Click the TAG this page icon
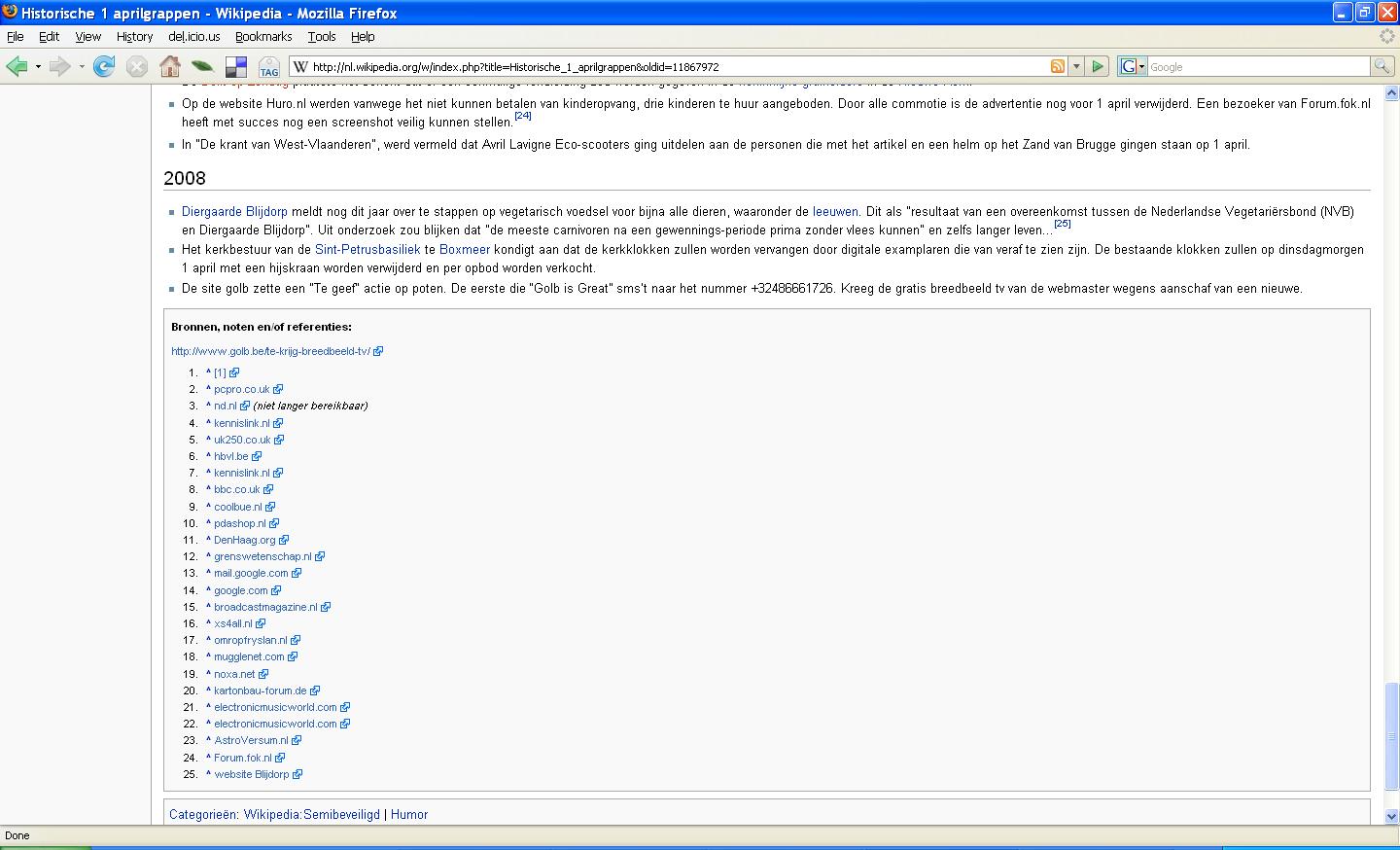Viewport: 1400px width, 850px height. [269, 66]
